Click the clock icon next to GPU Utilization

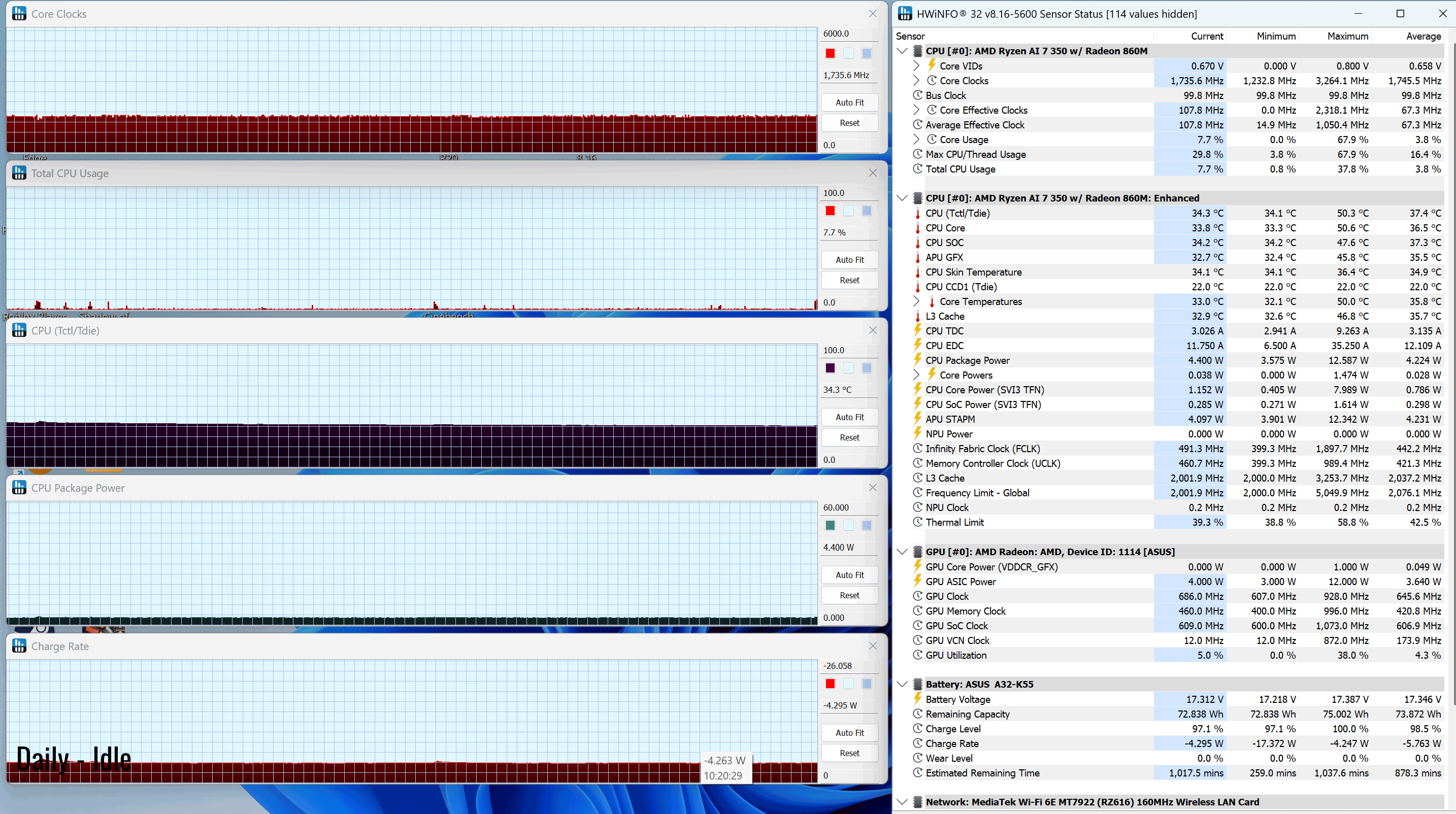(918, 655)
